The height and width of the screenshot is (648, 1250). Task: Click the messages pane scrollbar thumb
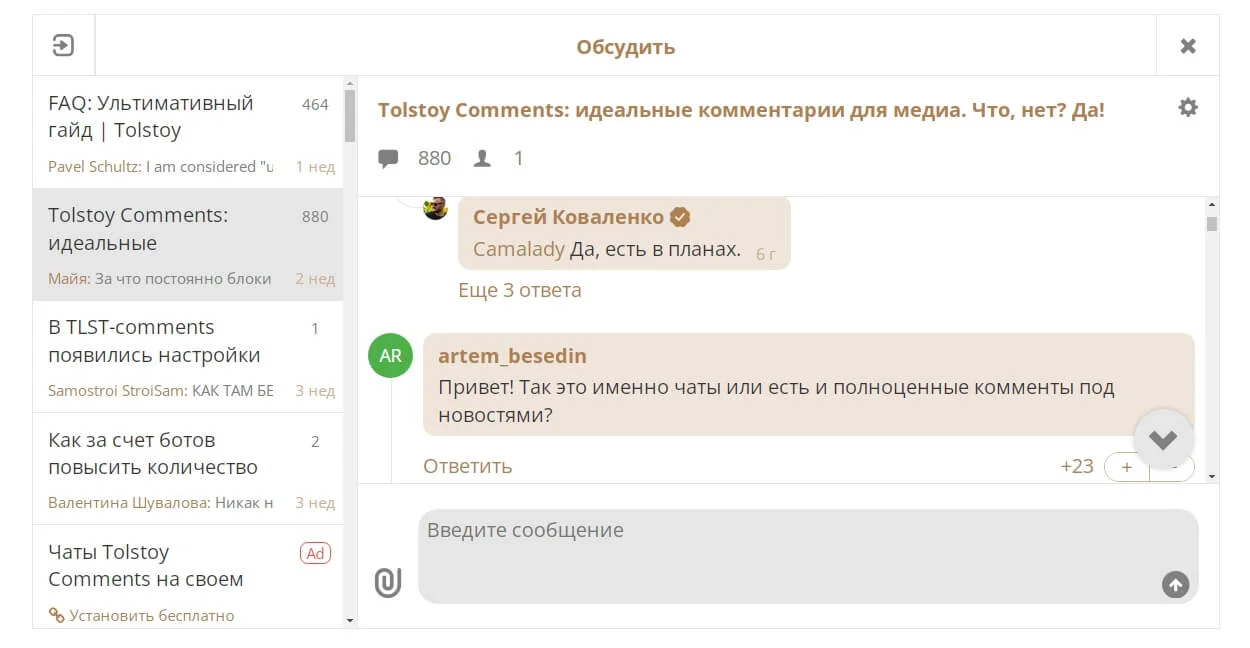tap(1212, 224)
